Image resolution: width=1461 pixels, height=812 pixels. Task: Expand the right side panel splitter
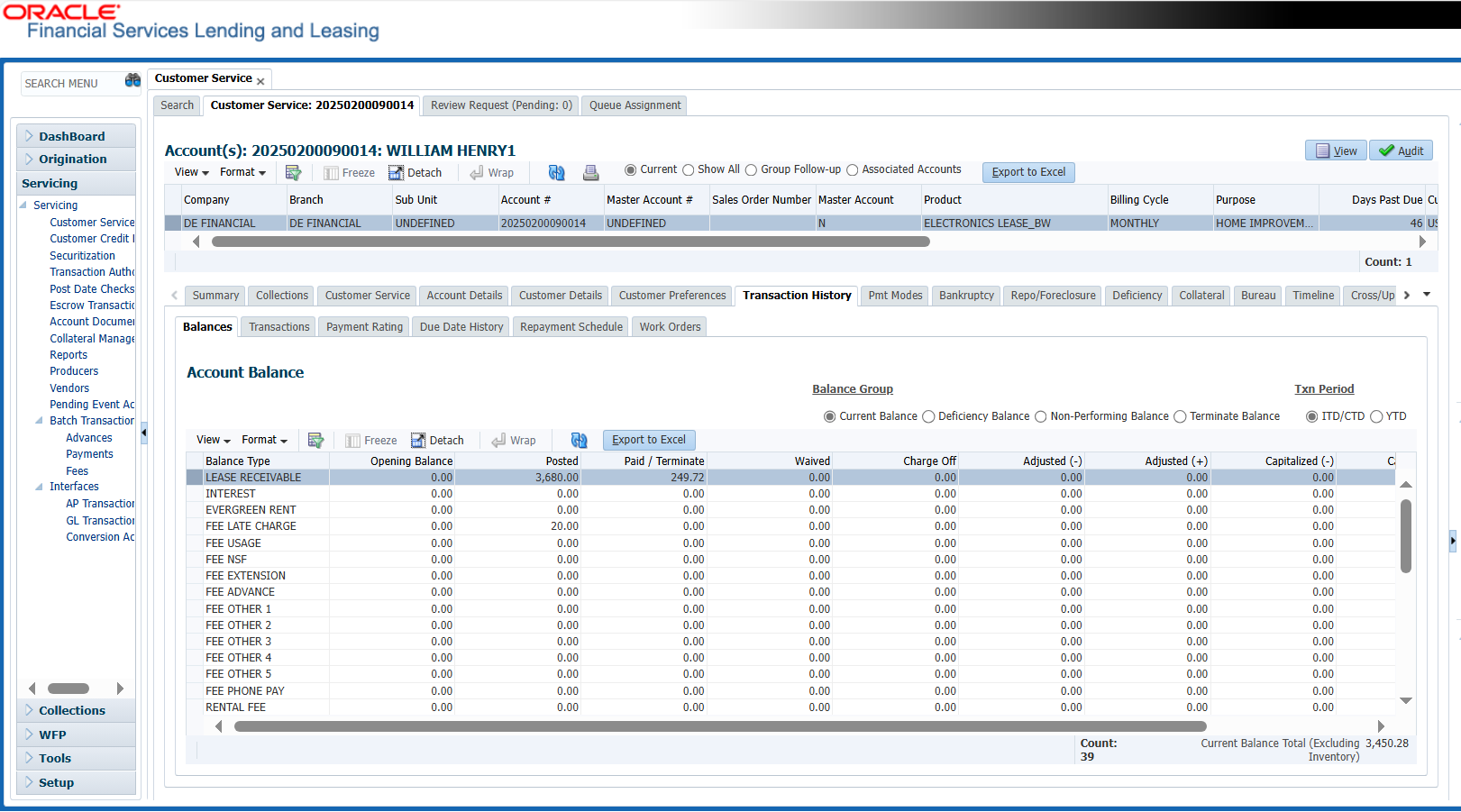coord(1452,541)
